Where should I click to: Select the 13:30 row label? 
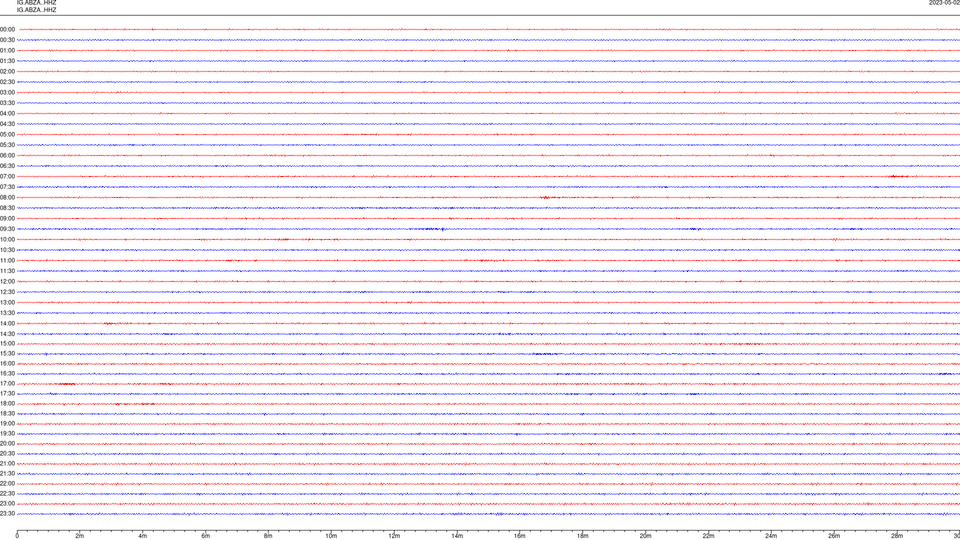[x=7, y=313]
